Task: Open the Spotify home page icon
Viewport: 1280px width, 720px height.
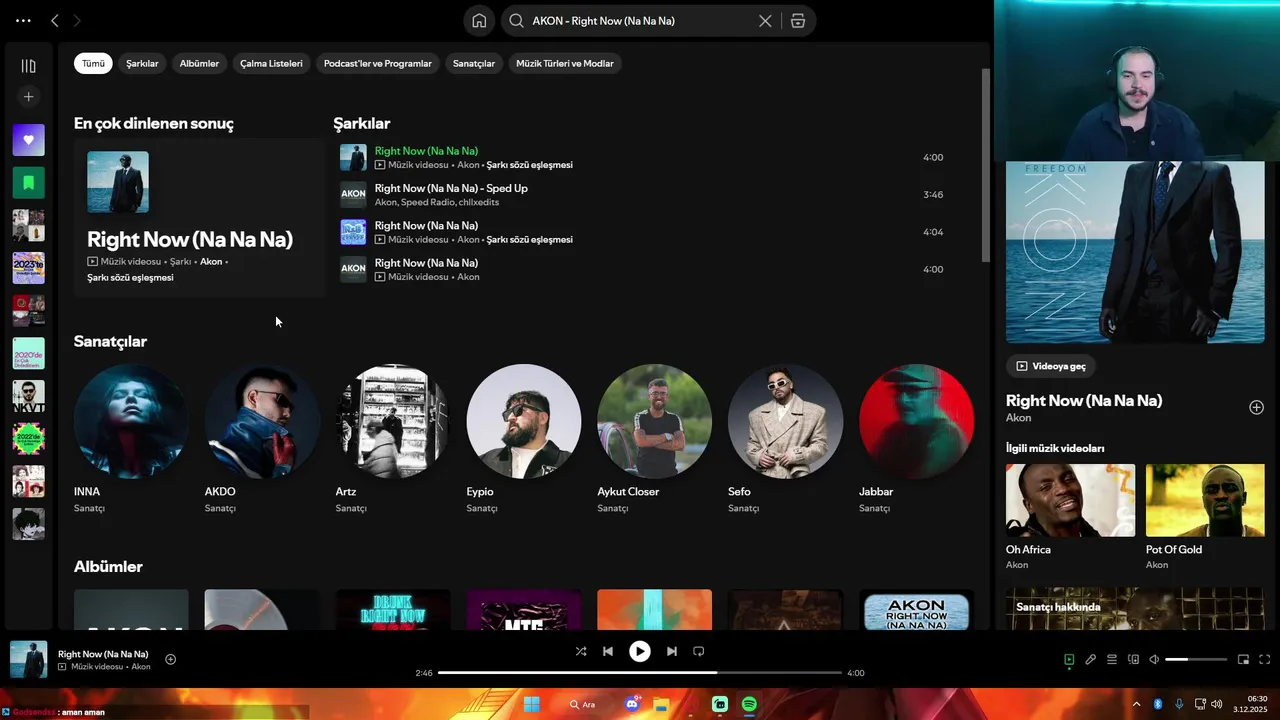Action: coord(479,21)
